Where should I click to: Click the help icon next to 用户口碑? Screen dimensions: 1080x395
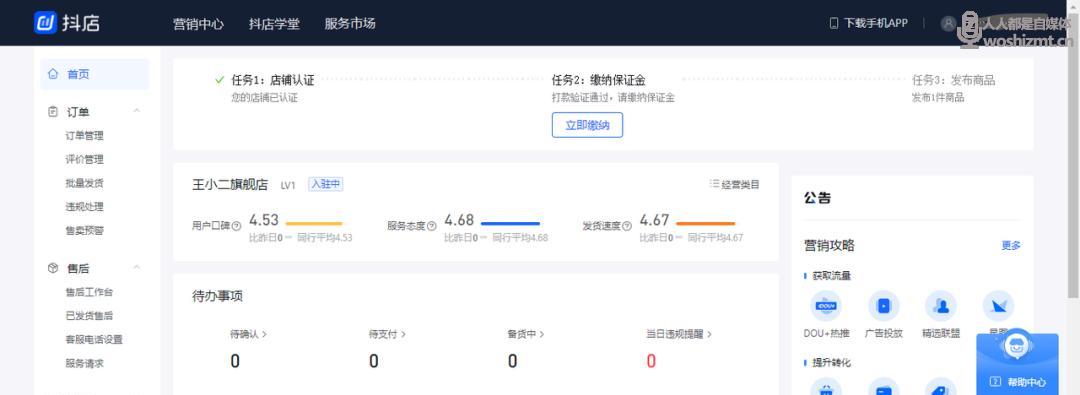coord(236,226)
